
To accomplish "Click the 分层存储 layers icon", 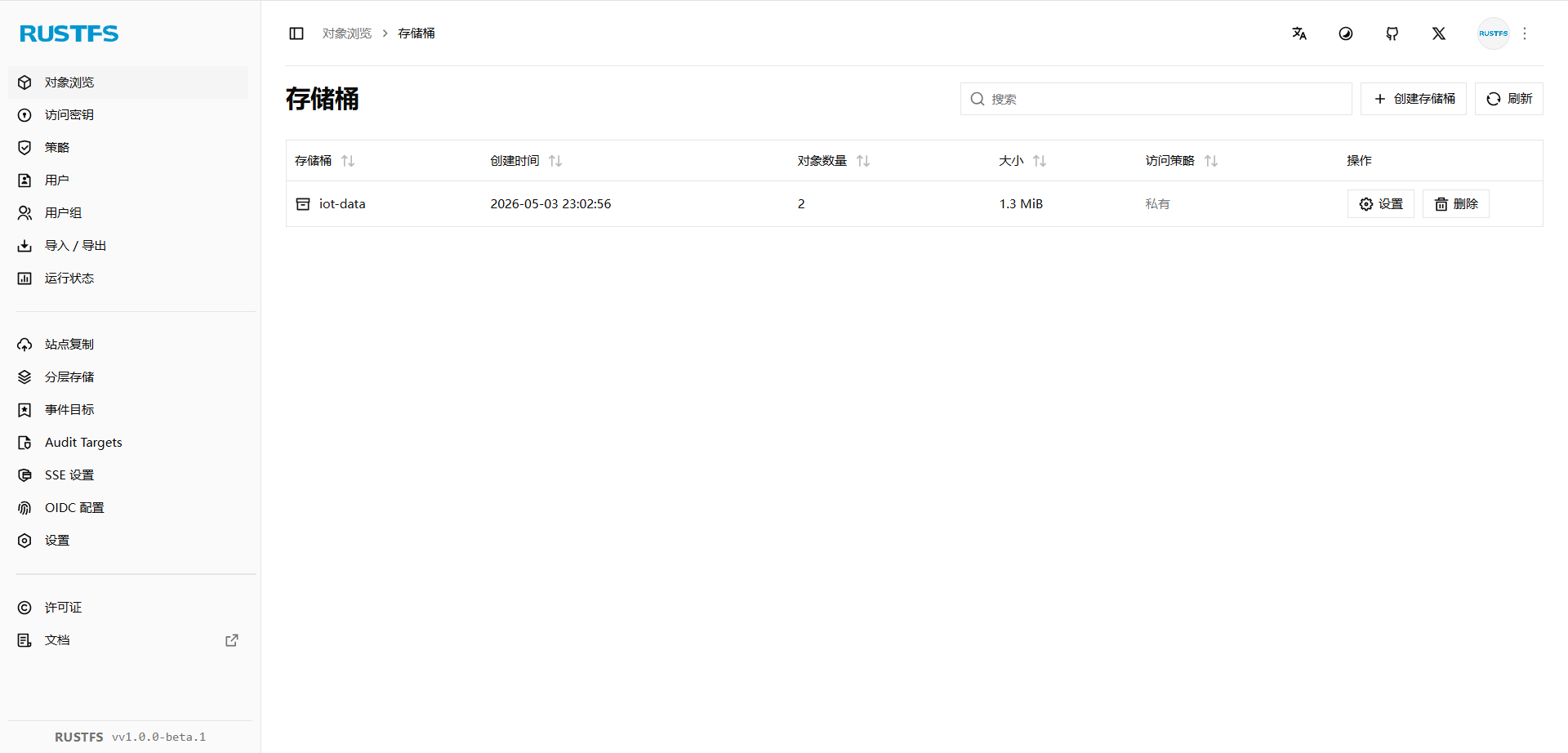I will [x=24, y=377].
